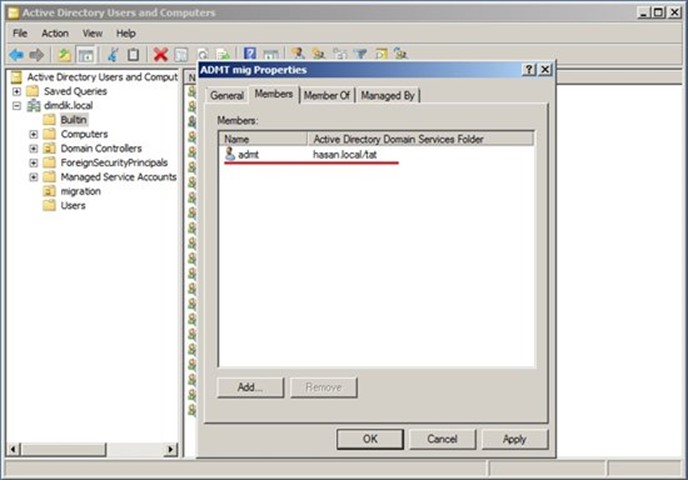The image size is (688, 480).
Task: Open the File menu
Action: pos(20,33)
